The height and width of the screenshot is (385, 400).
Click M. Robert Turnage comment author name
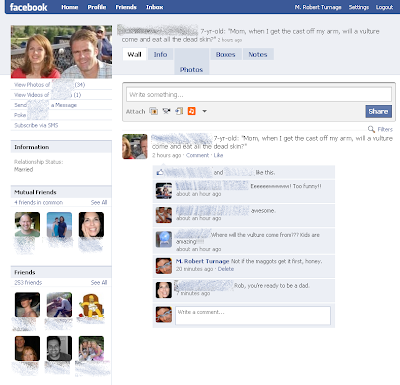[202, 261]
